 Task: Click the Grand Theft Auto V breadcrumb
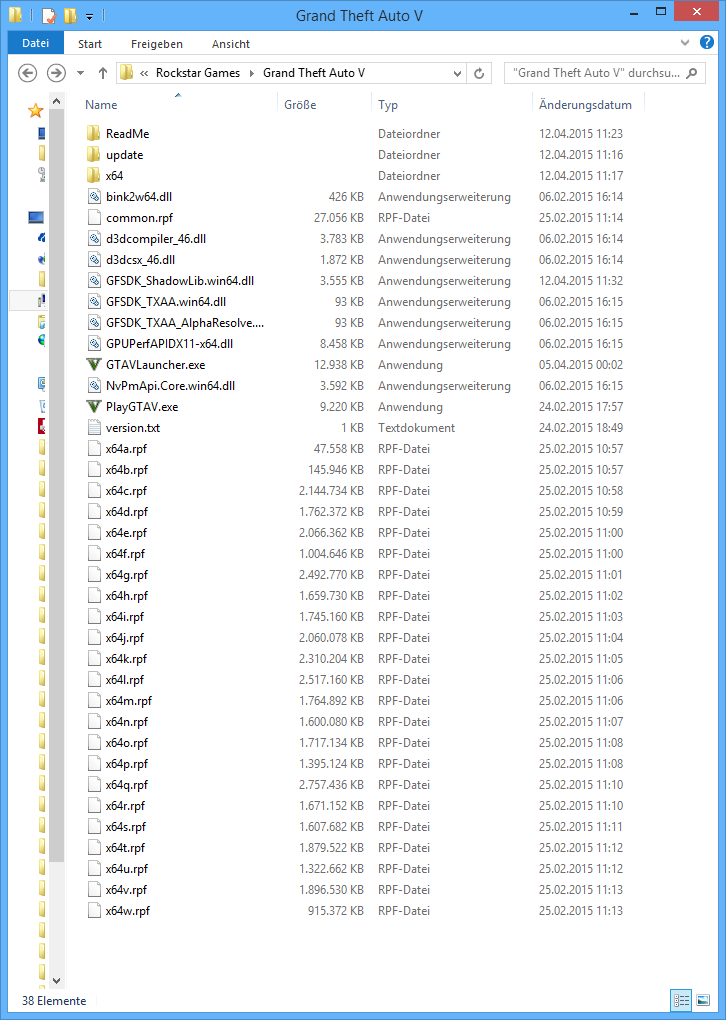[x=314, y=73]
